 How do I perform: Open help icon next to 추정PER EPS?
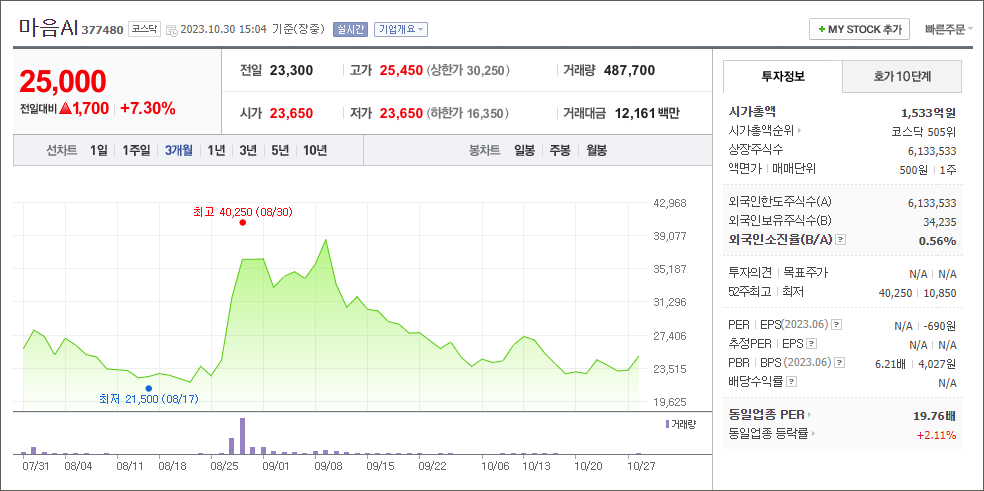tap(812, 343)
